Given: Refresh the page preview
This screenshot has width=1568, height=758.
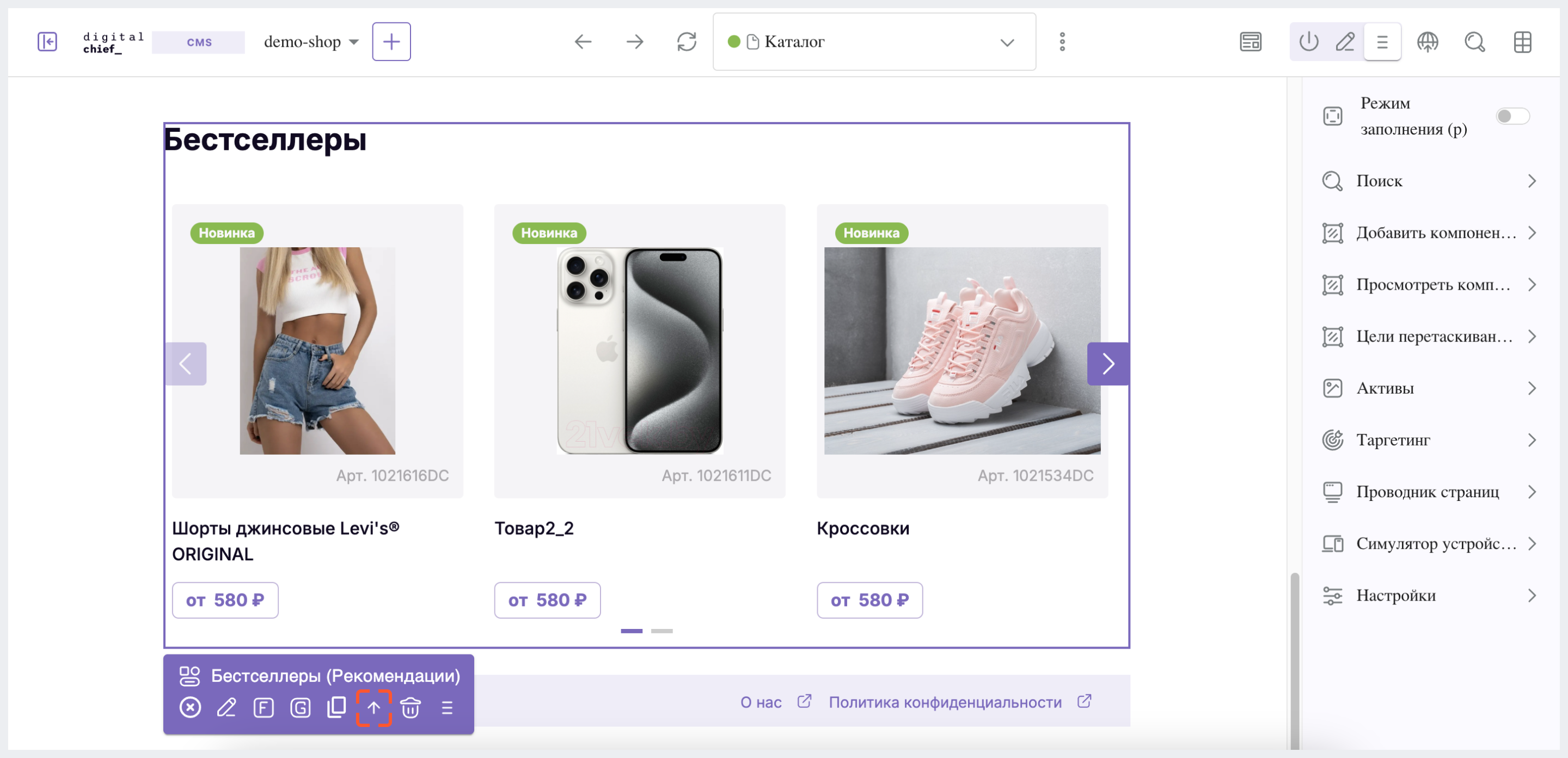Looking at the screenshot, I should (687, 41).
